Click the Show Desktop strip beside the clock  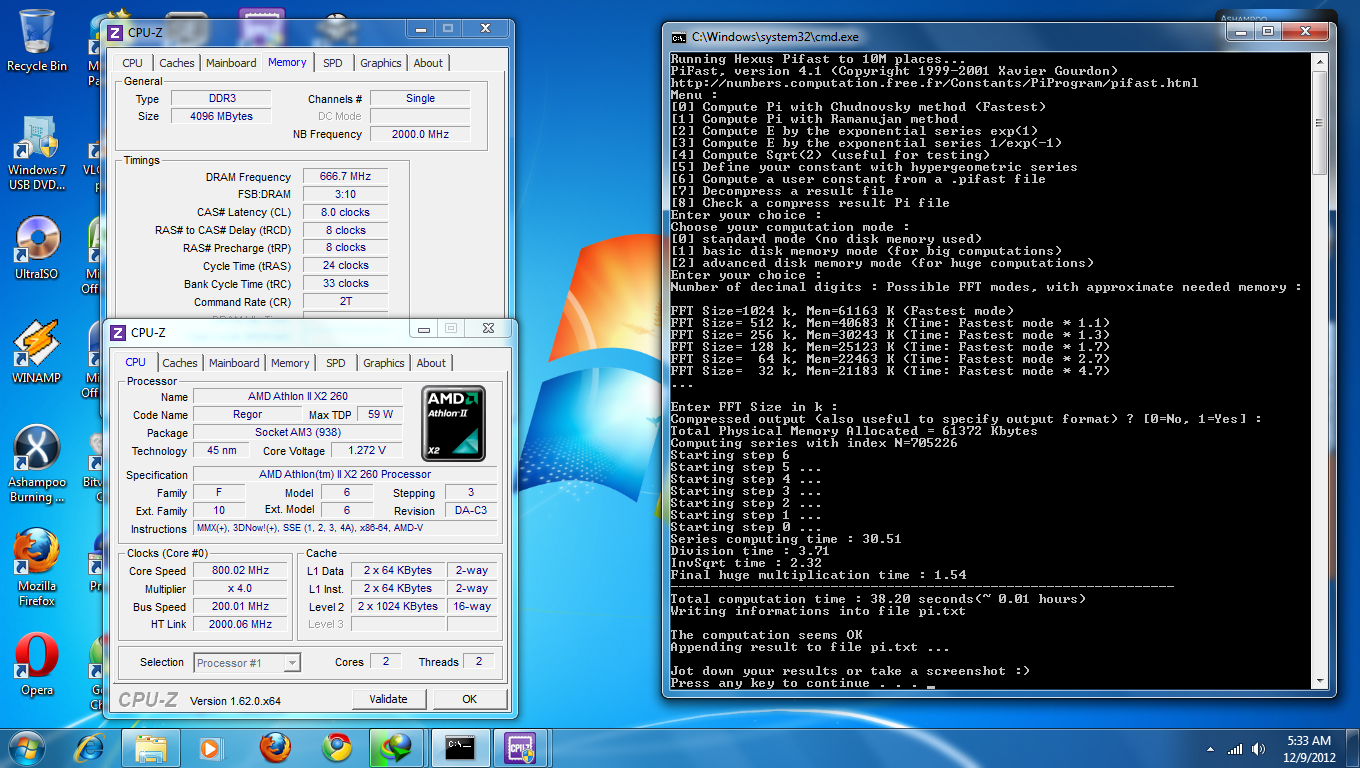click(1353, 748)
